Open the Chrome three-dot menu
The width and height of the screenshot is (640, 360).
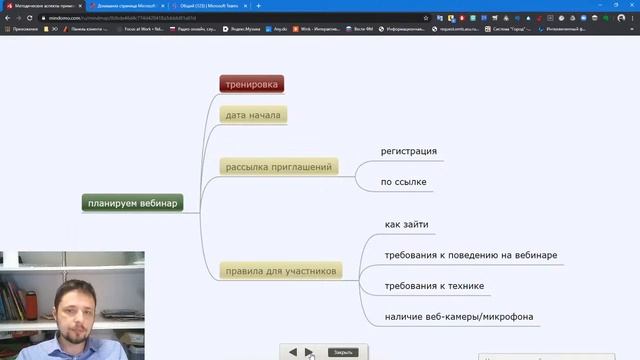point(633,18)
